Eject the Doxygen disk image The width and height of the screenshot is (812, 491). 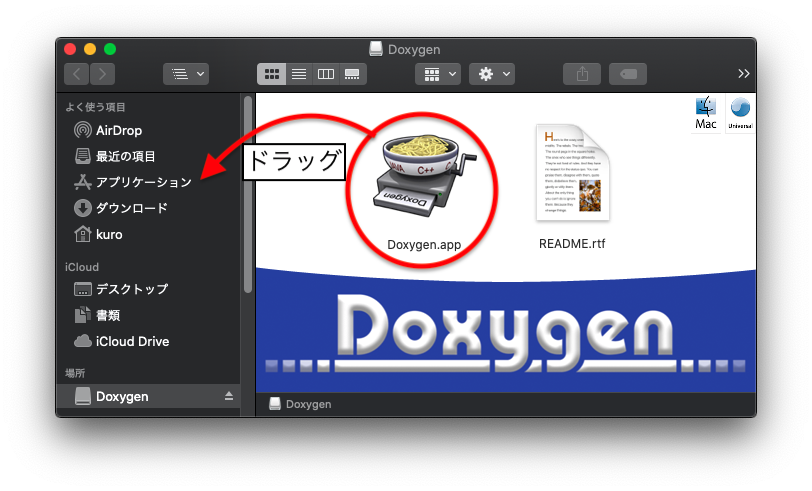click(x=228, y=396)
